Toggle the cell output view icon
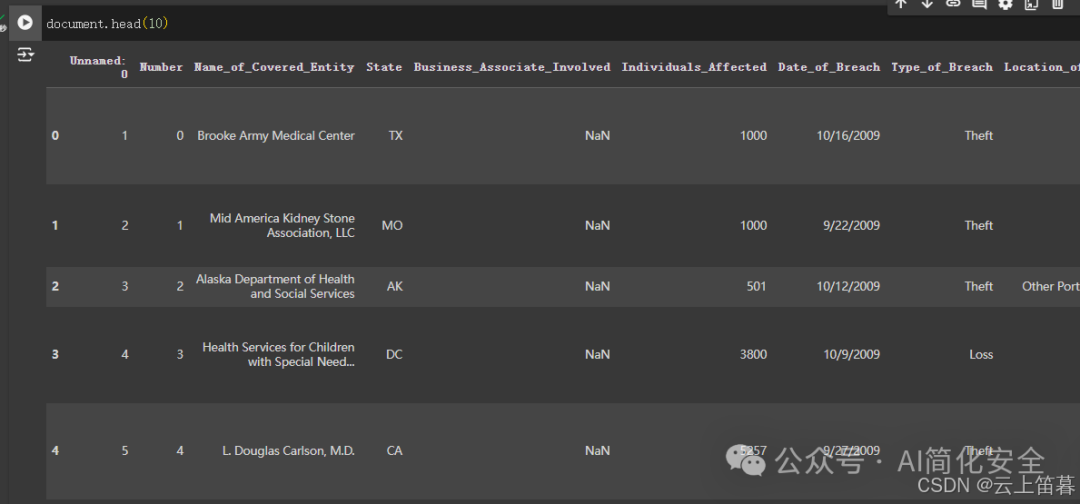 (25, 54)
